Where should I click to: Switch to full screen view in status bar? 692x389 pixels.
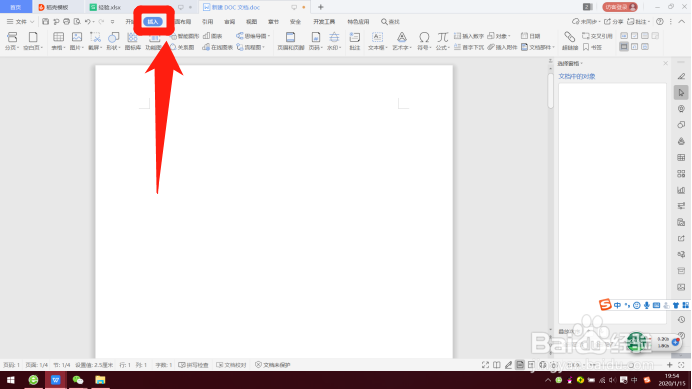(485, 365)
